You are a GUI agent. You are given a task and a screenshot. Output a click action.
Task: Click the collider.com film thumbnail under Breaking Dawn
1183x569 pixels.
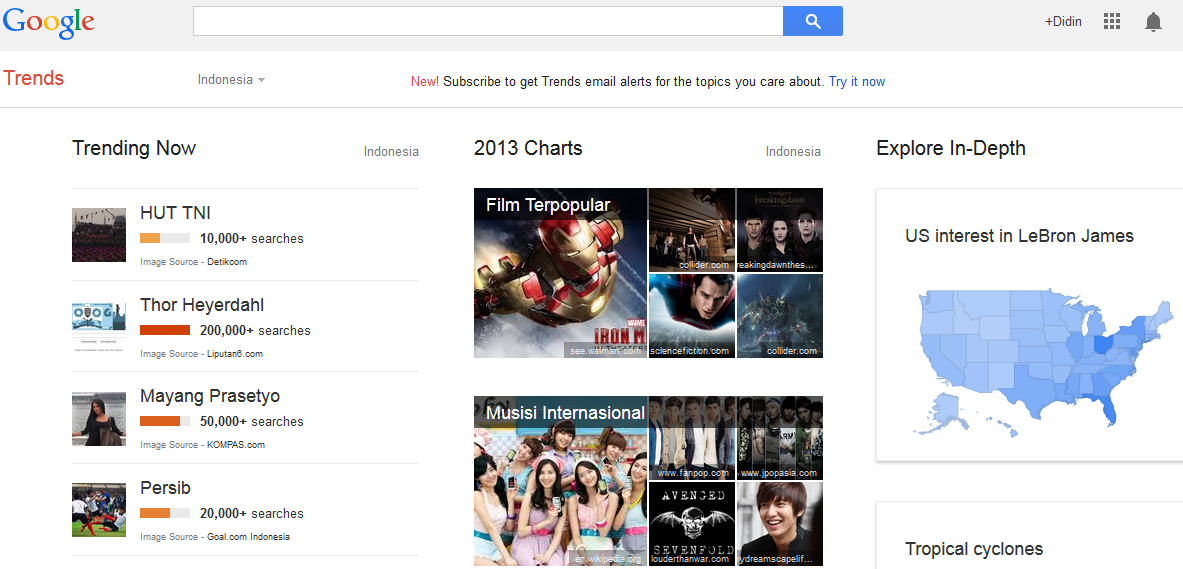click(779, 316)
